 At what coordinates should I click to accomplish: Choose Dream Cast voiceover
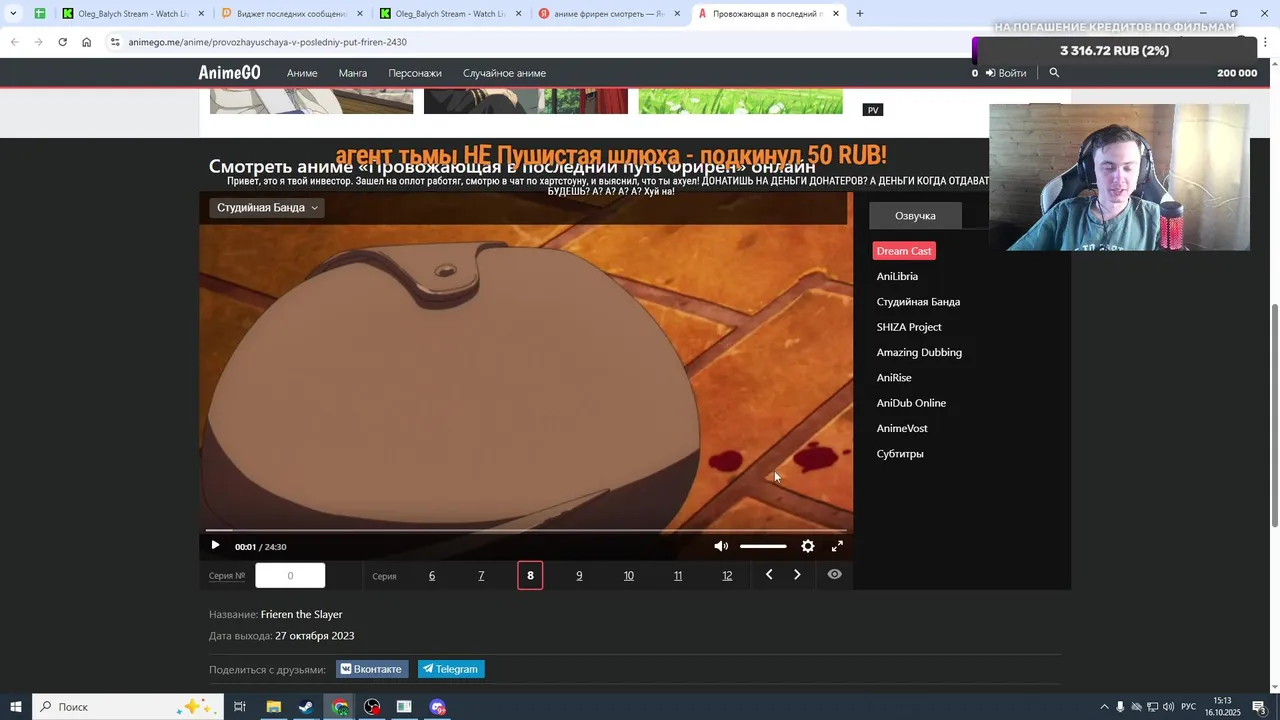tap(904, 251)
